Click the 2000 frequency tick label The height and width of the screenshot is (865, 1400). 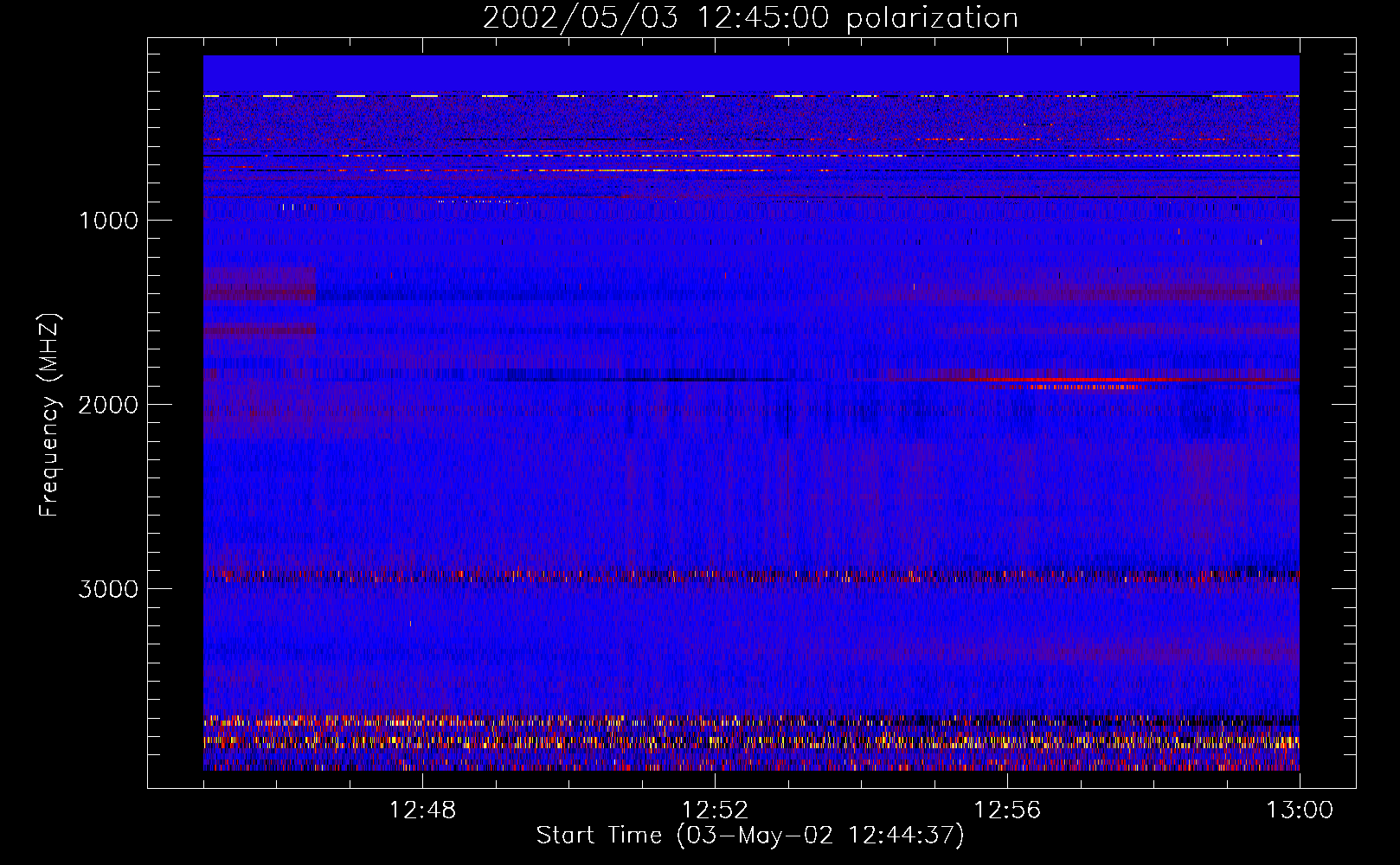108,405
